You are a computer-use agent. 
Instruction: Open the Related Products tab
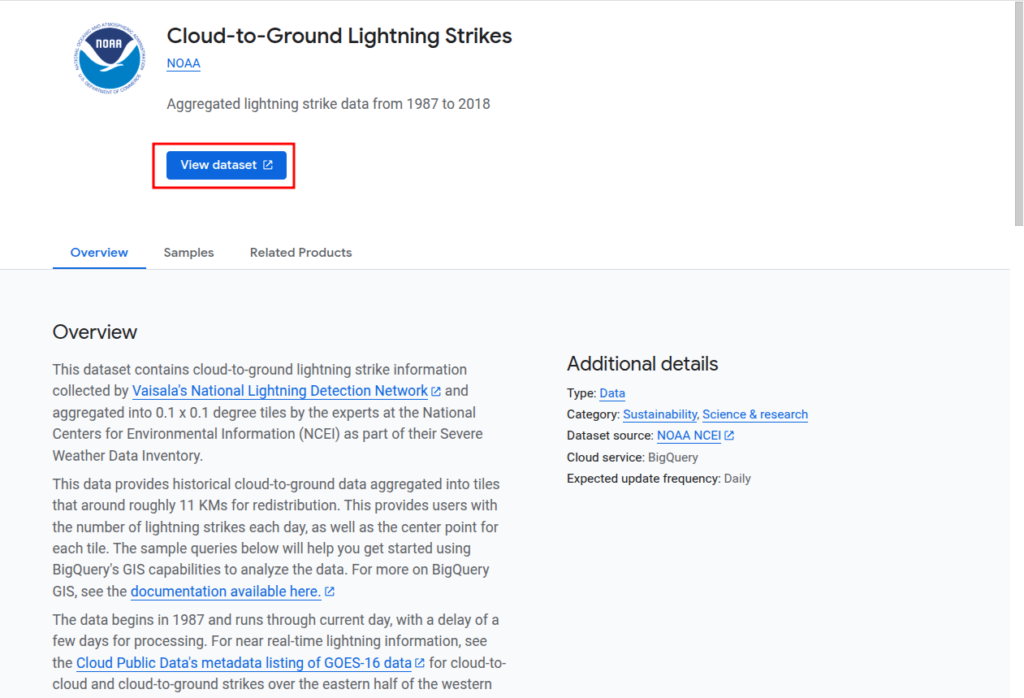coord(300,253)
